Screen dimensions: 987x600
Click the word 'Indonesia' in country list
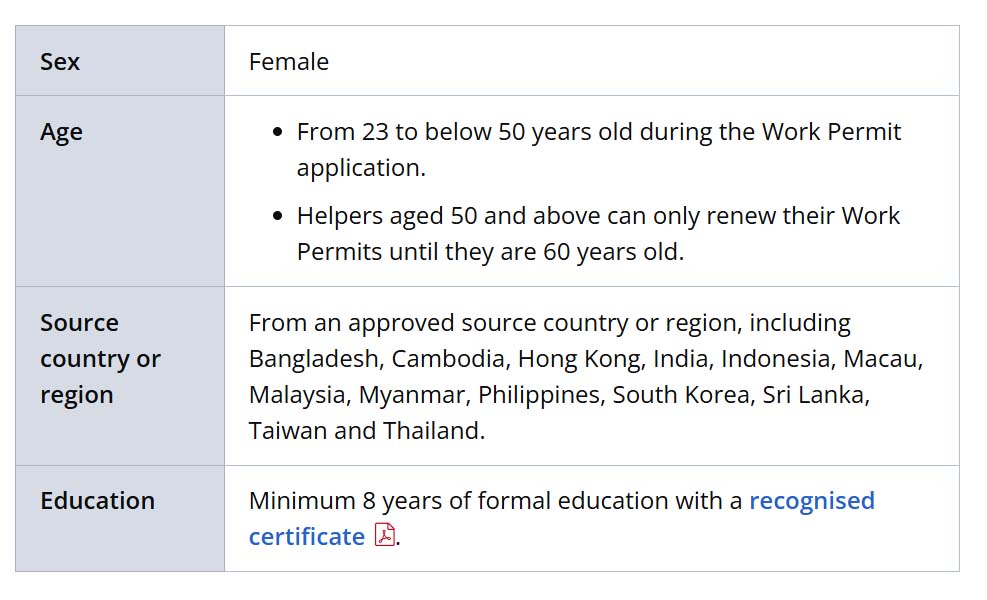[778, 359]
